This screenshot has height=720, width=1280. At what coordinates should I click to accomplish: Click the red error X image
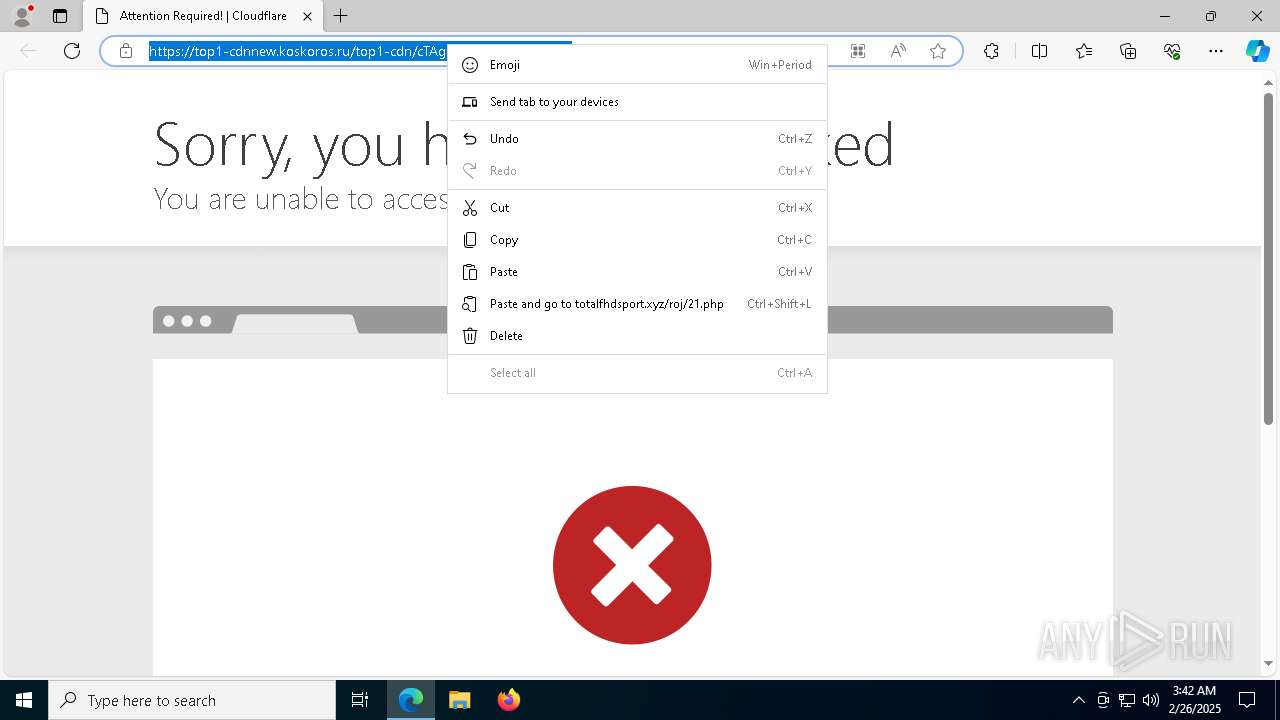point(632,565)
